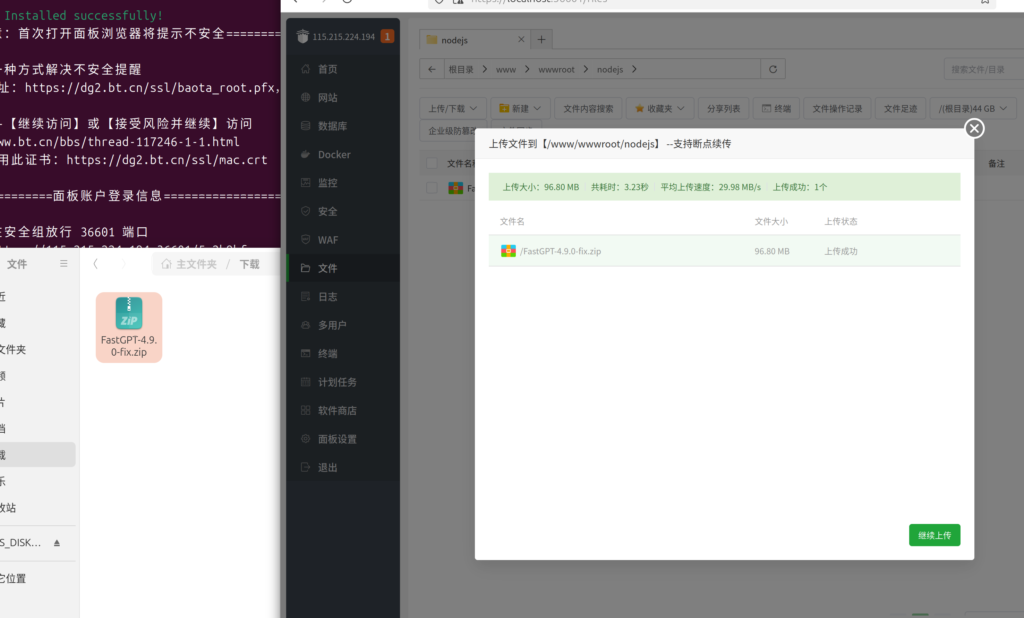Open the 首页 home icon in panel sidebar
This screenshot has height=618, width=1024.
click(305, 69)
